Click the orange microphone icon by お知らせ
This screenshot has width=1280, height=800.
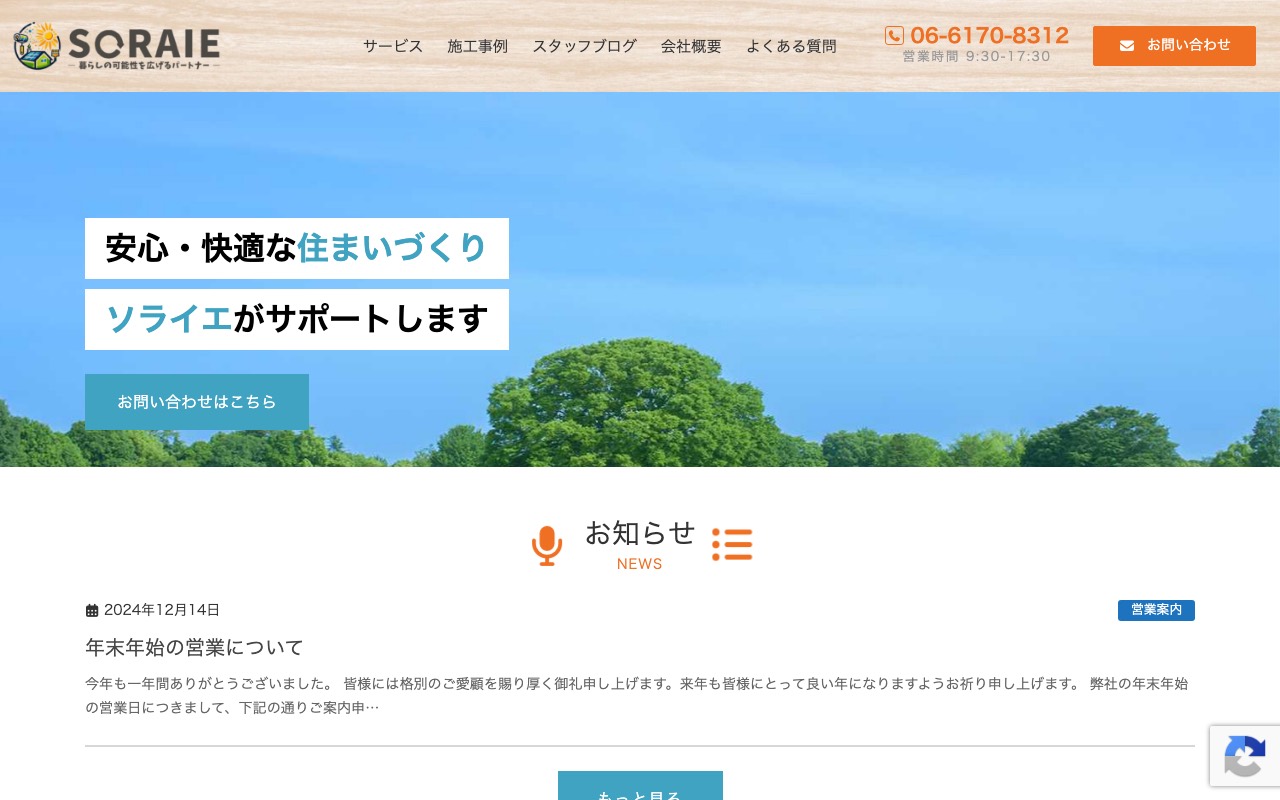(x=547, y=546)
